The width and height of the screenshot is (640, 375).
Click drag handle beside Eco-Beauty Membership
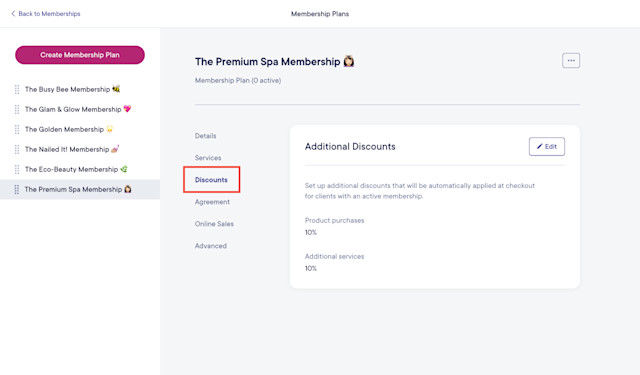point(17,169)
